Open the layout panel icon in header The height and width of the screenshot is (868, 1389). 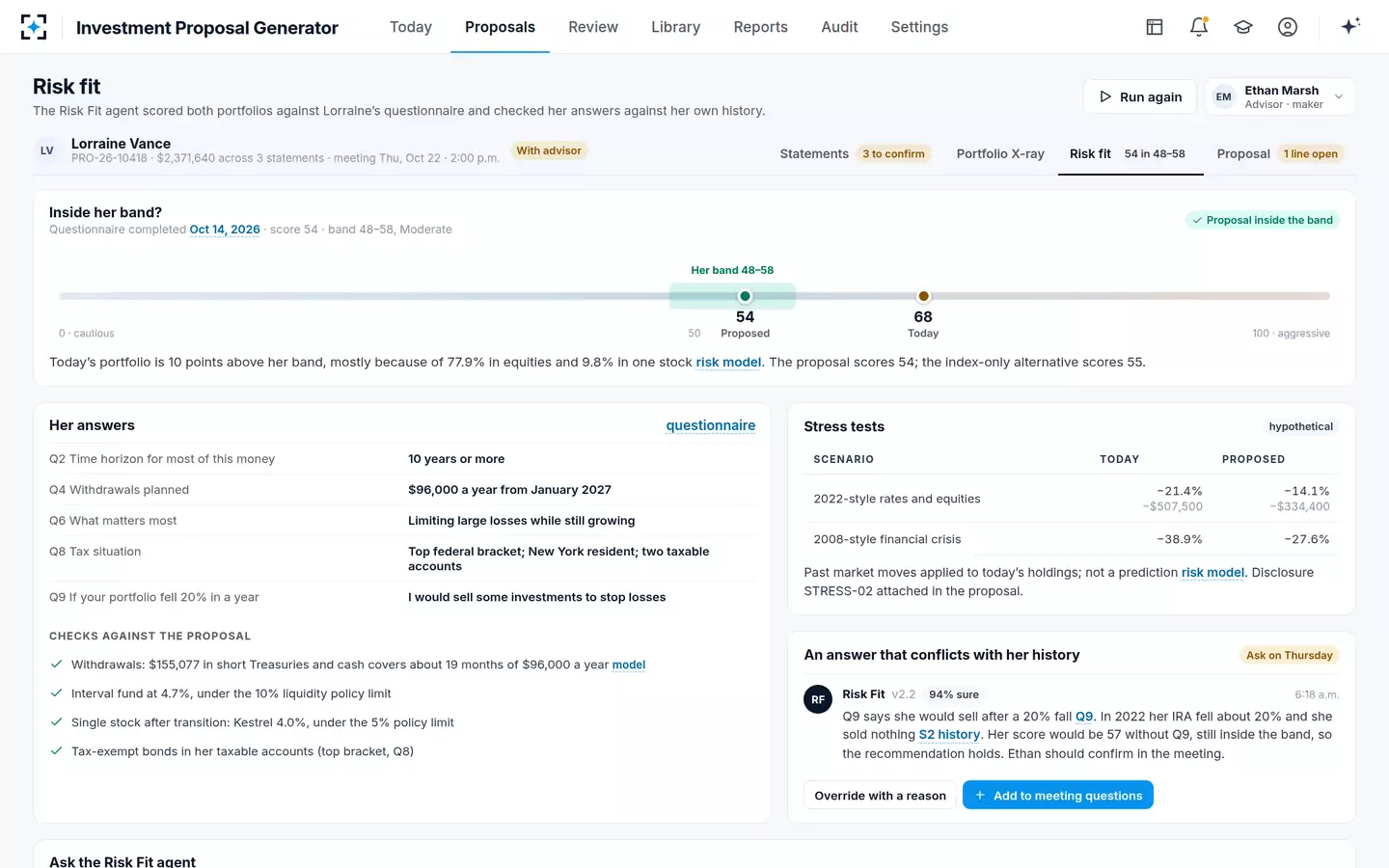pos(1155,27)
